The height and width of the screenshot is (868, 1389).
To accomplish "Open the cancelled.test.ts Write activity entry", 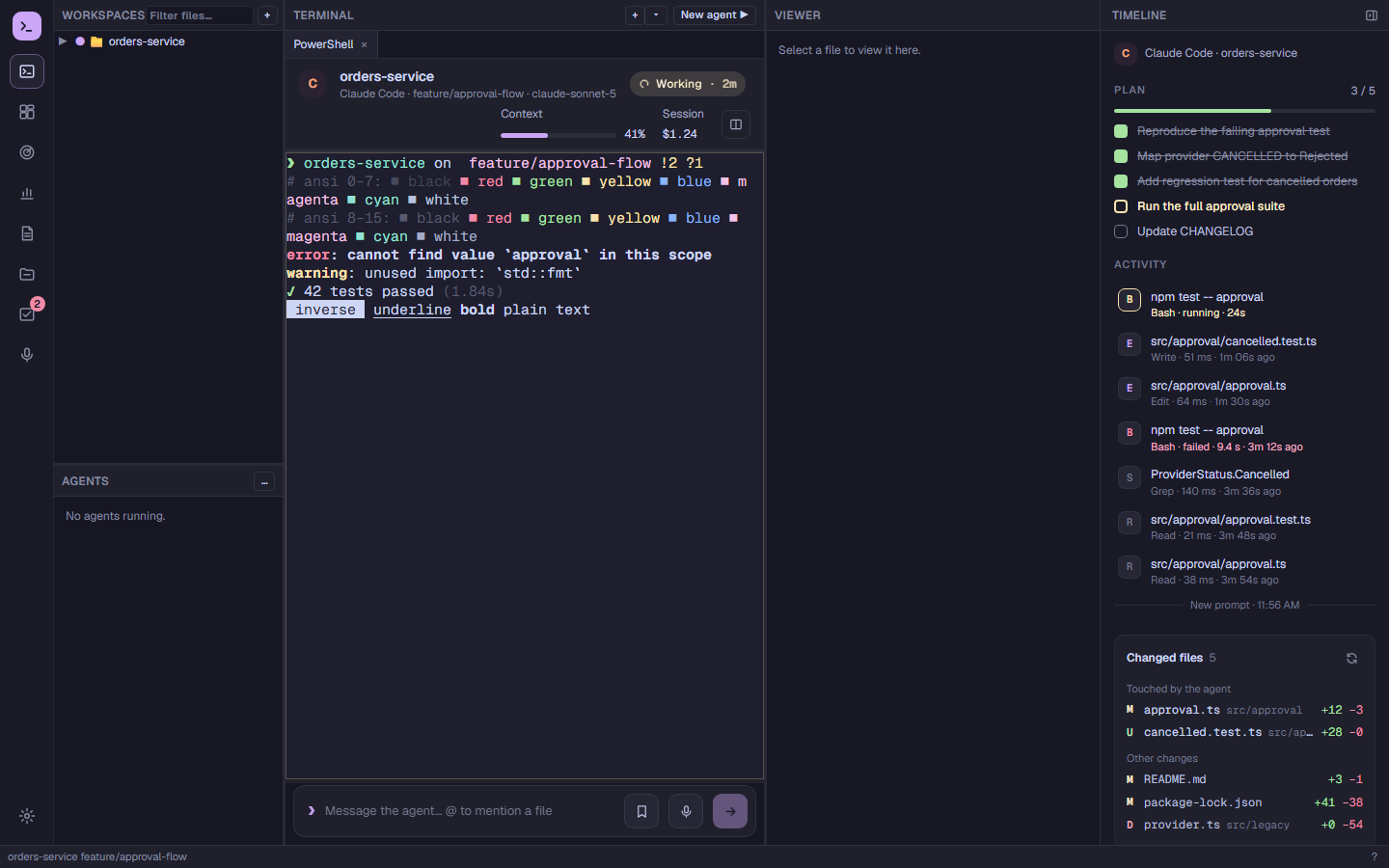I will pyautogui.click(x=1244, y=349).
